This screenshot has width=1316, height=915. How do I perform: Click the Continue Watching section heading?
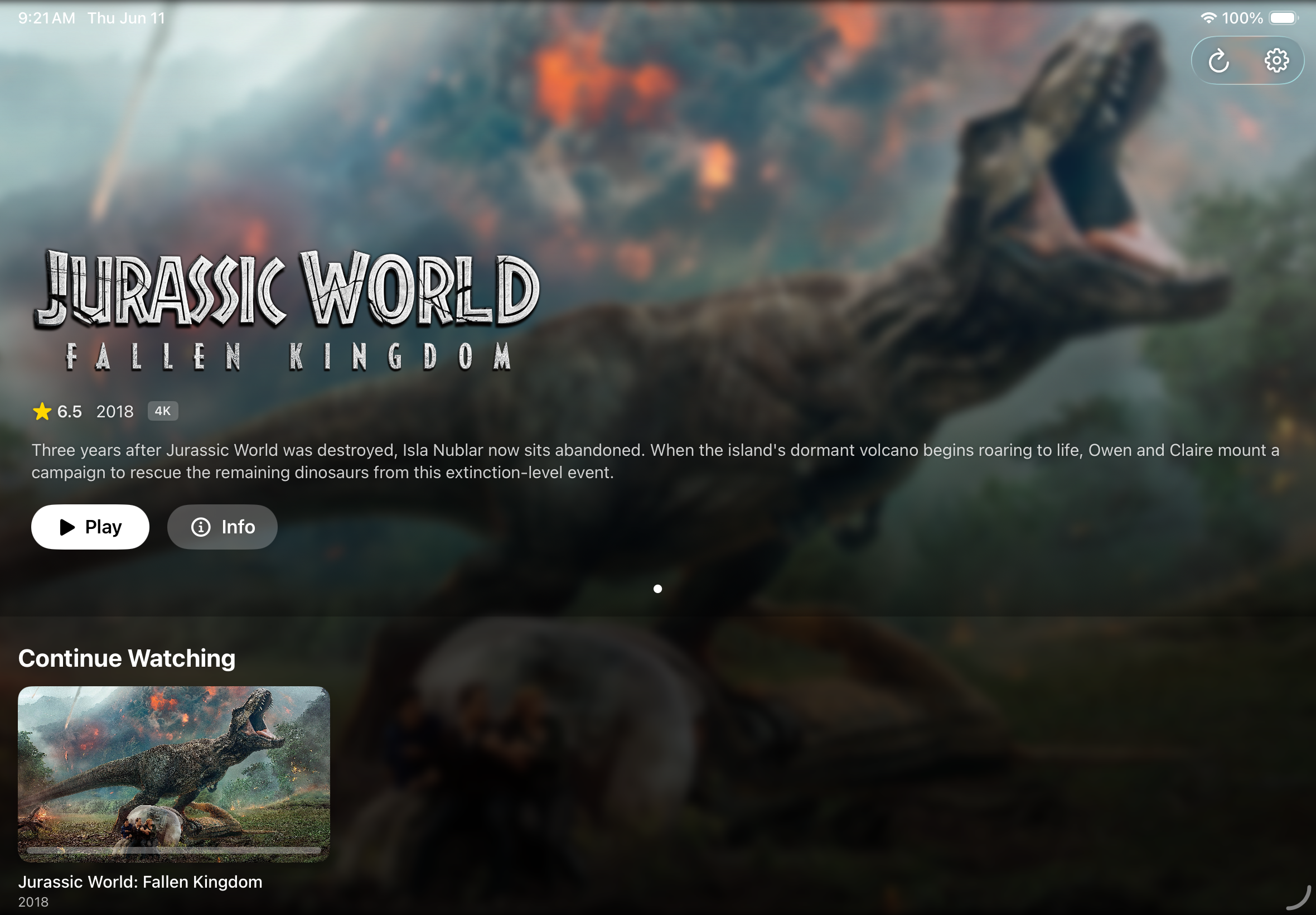tap(127, 658)
